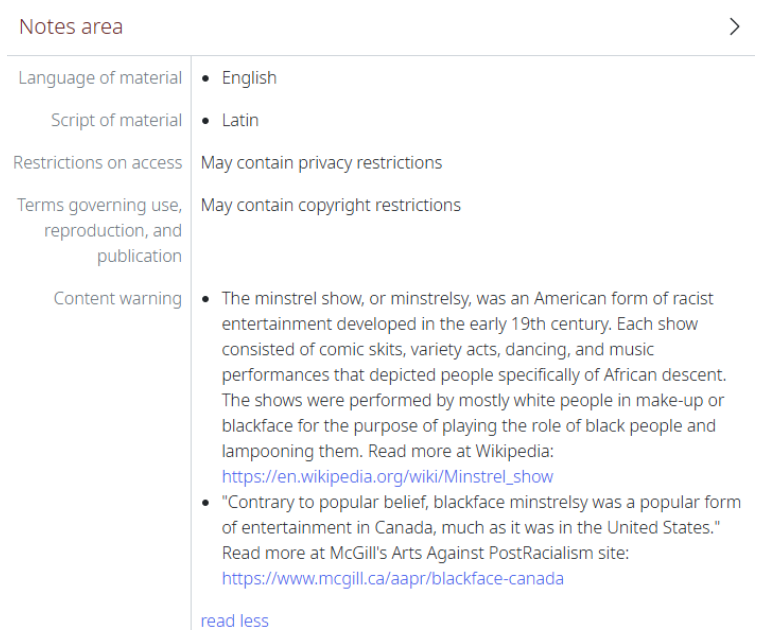This screenshot has width=759, height=636.
Task: Open the McGill blackface-canada link
Action: 393,578
